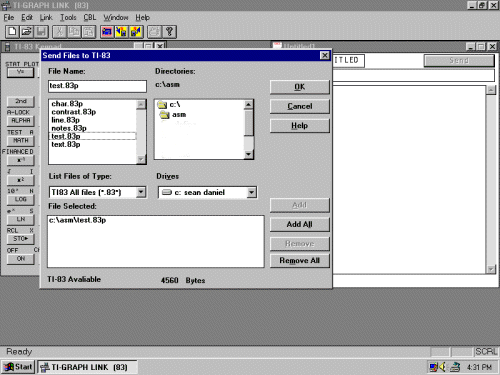Click the Help button in Send Files dialog

click(299, 126)
